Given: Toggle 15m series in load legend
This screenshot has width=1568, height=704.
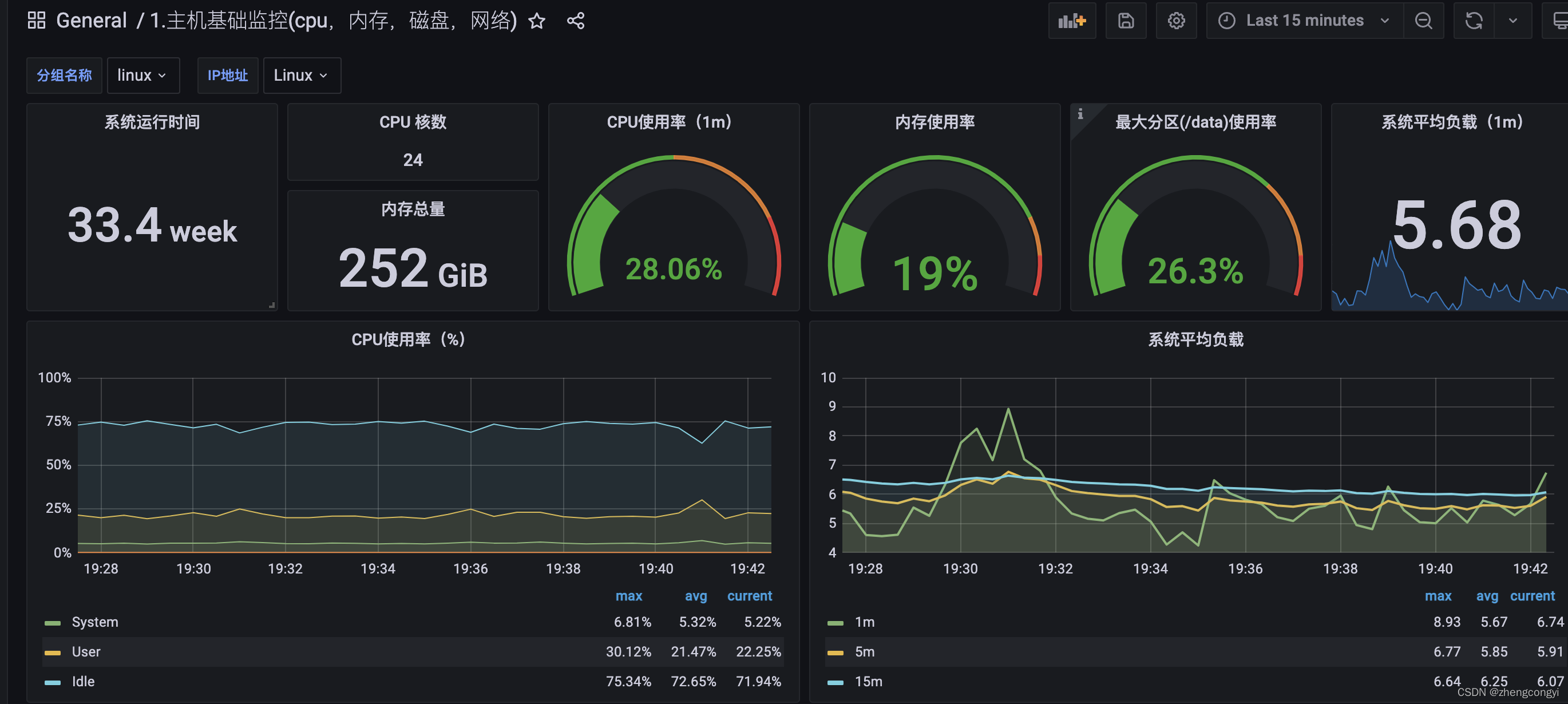Looking at the screenshot, I should coord(868,682).
